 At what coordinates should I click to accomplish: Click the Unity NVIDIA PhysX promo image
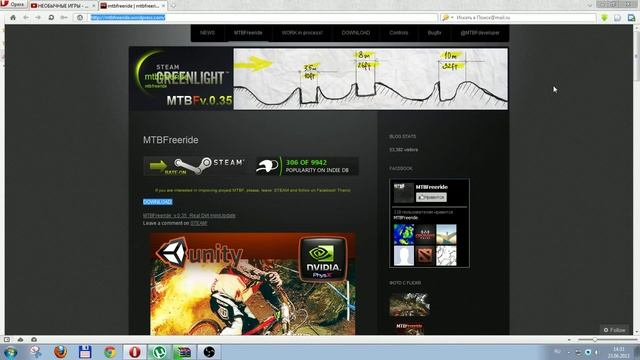(253, 284)
